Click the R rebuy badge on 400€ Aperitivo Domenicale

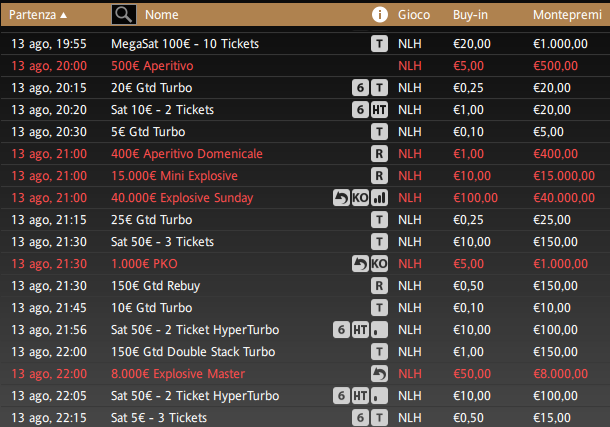pos(379,154)
